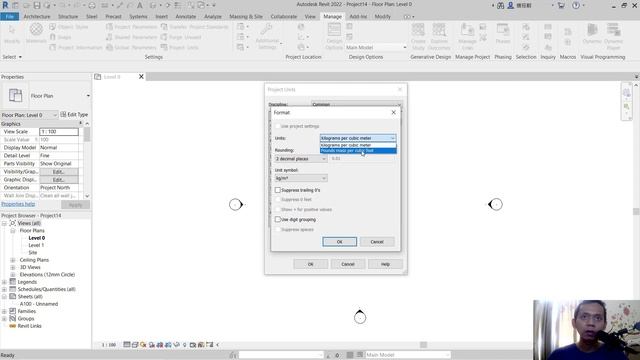
Task: Click Transfer Project Standards
Action: (194, 27)
